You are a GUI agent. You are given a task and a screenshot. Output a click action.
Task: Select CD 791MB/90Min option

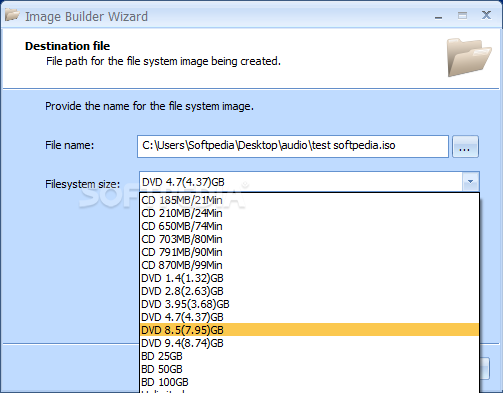(x=309, y=252)
